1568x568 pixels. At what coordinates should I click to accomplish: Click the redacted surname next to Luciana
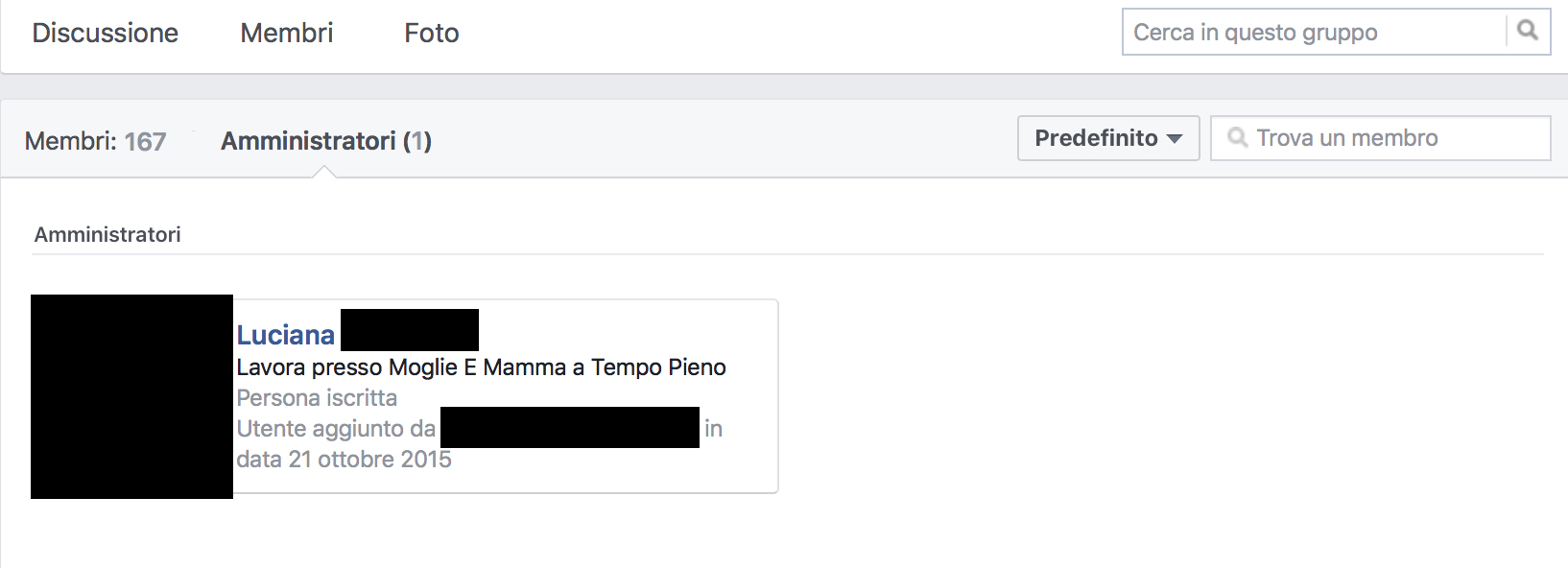[410, 330]
